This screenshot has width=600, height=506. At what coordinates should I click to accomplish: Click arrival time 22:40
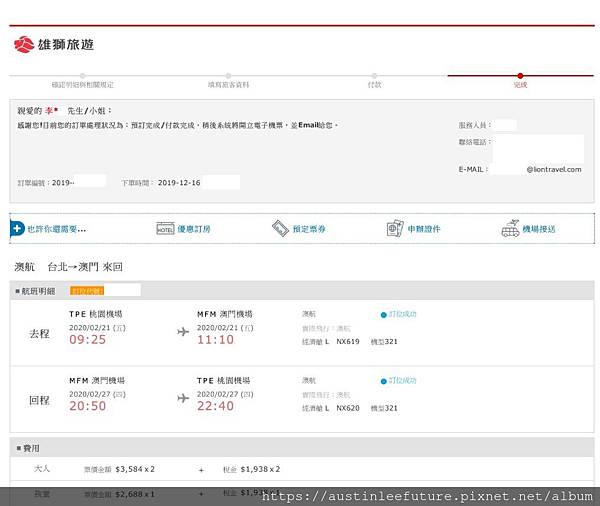pos(215,406)
